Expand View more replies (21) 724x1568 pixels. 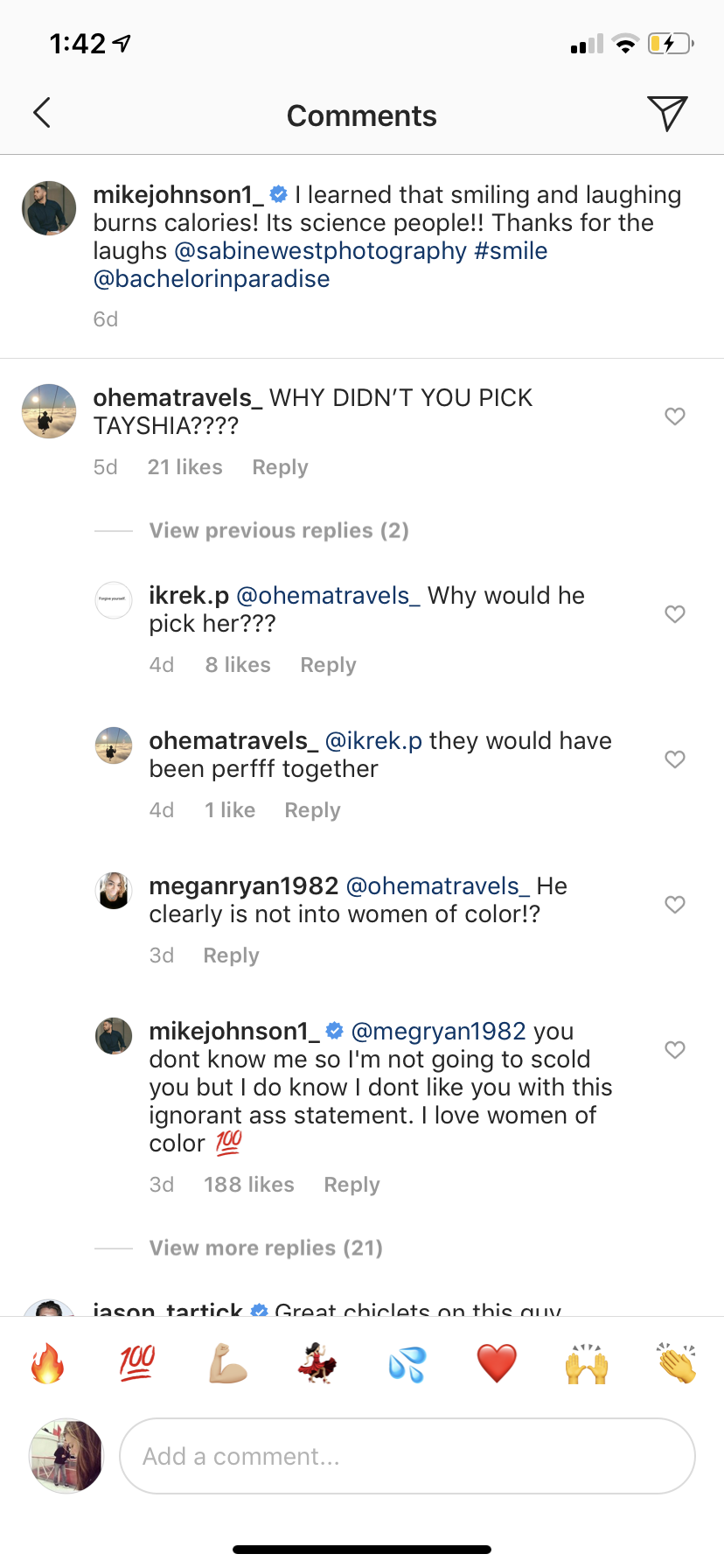266,1249
